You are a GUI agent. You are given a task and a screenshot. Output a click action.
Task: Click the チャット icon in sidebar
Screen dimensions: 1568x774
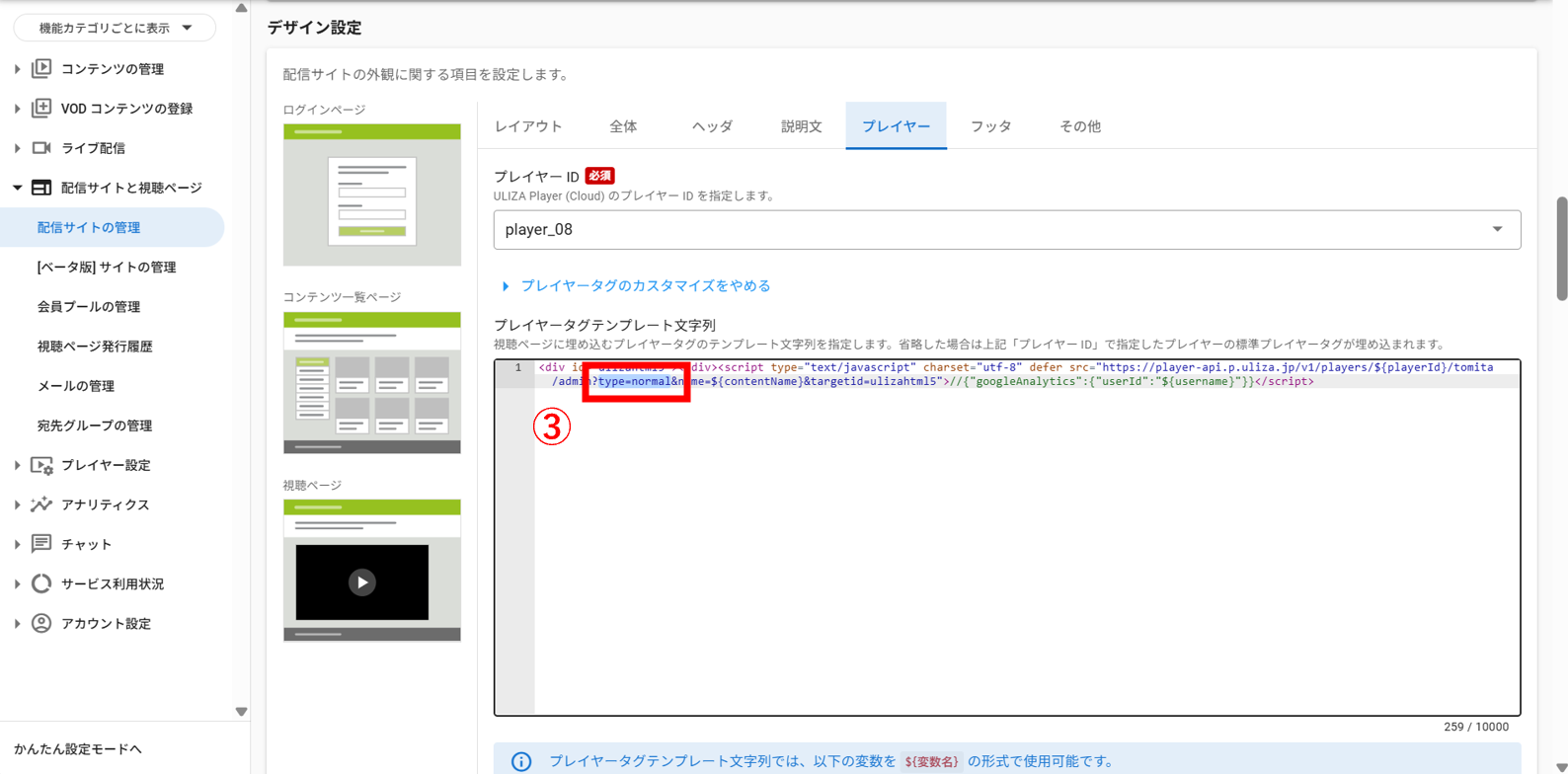[x=41, y=544]
